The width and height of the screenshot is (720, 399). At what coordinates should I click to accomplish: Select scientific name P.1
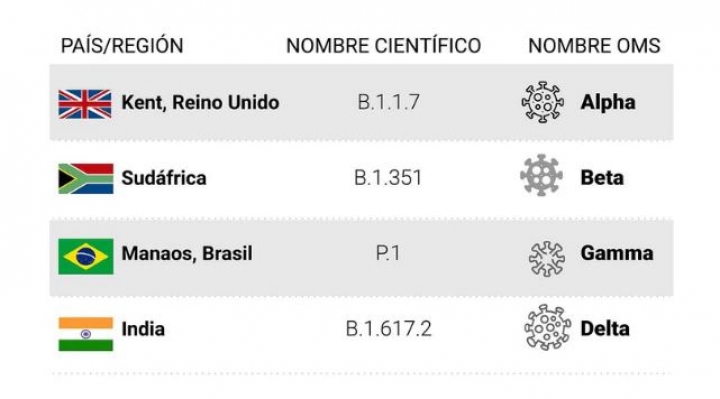pyautogui.click(x=388, y=253)
